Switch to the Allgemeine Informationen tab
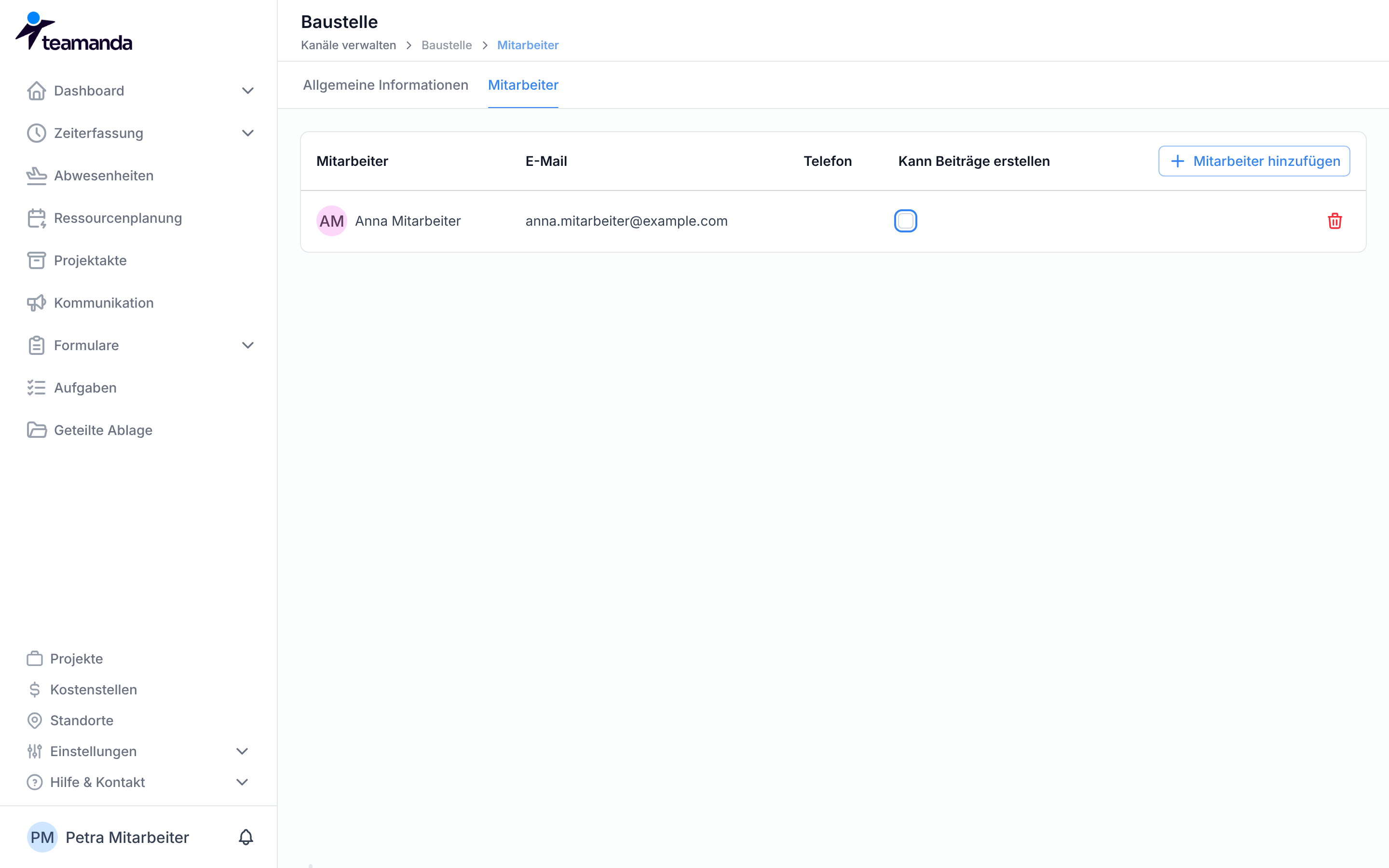This screenshot has height=868, width=1389. tap(386, 85)
